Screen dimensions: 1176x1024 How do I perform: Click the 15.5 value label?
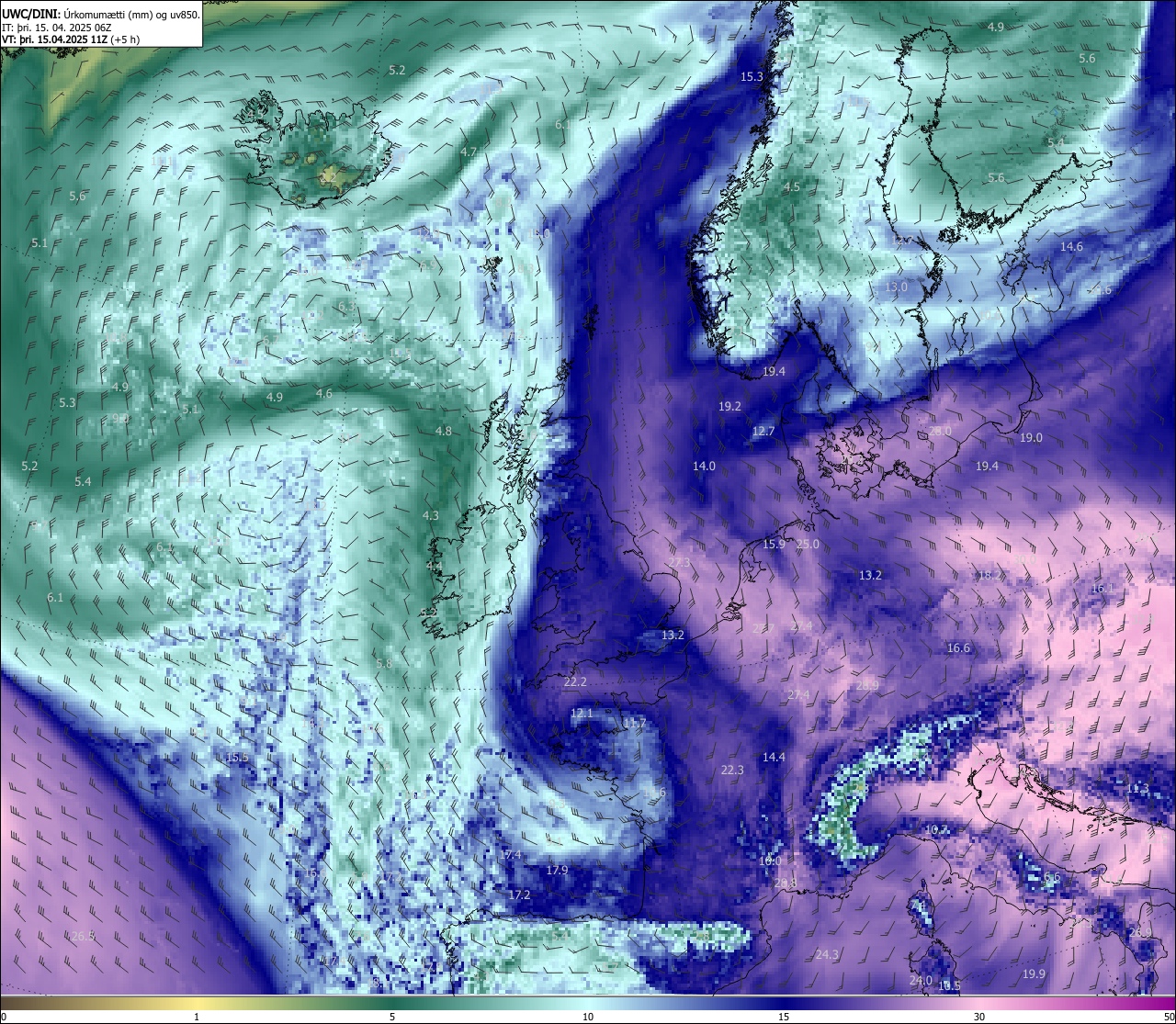pos(237,758)
